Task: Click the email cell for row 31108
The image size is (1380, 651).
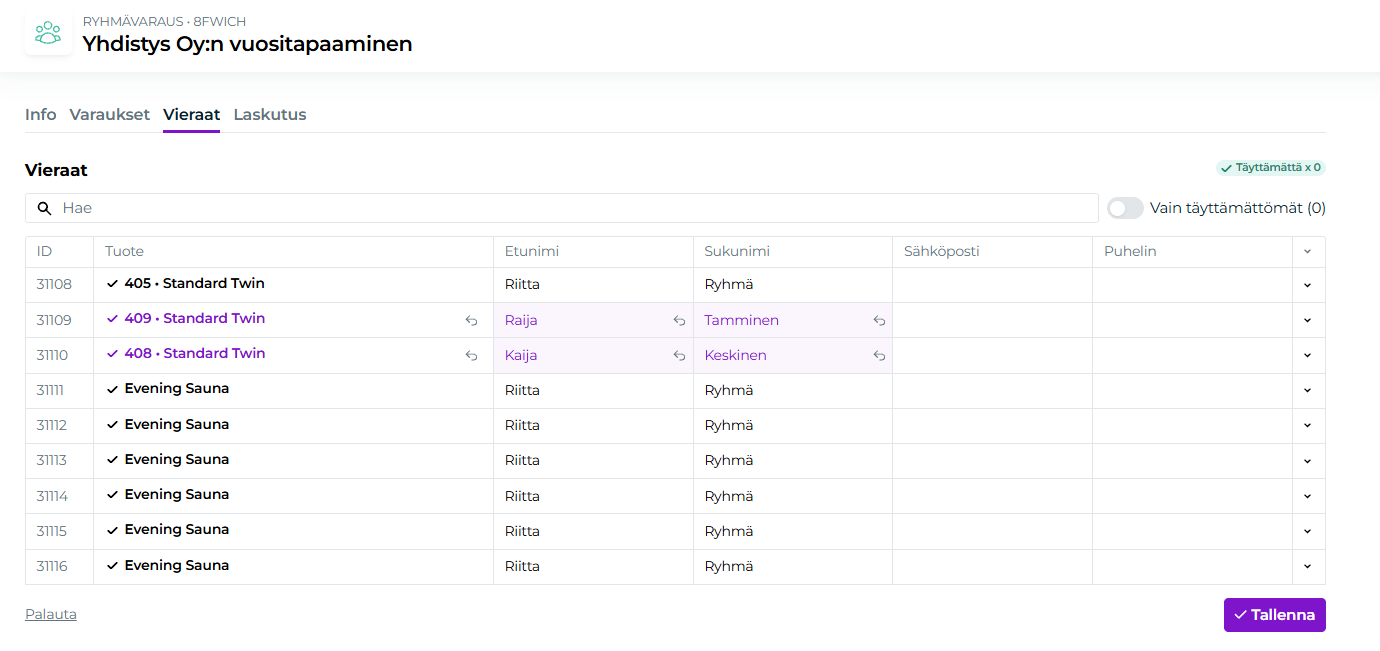Action: [991, 285]
